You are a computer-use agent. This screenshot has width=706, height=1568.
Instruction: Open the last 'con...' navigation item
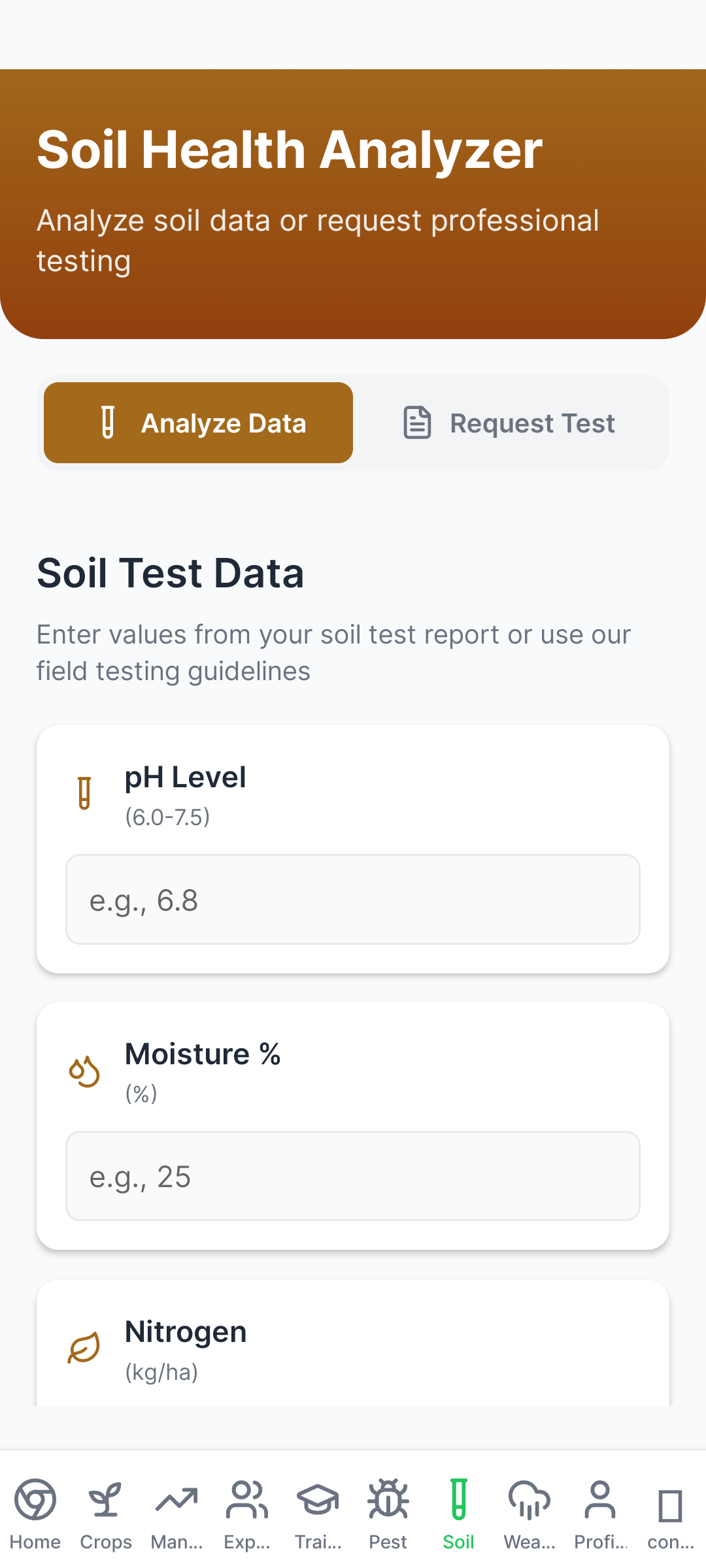click(x=671, y=1514)
